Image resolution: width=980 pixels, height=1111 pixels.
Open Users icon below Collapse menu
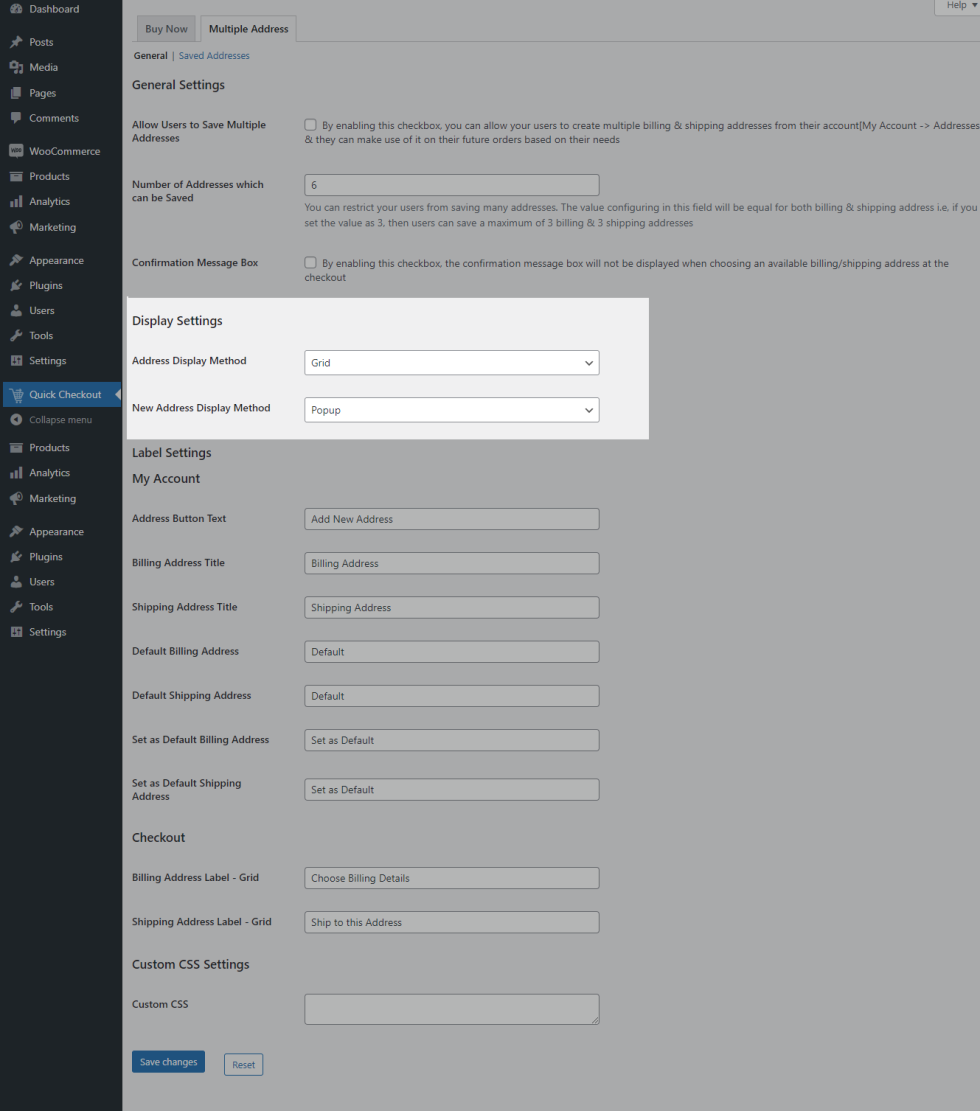(x=16, y=582)
